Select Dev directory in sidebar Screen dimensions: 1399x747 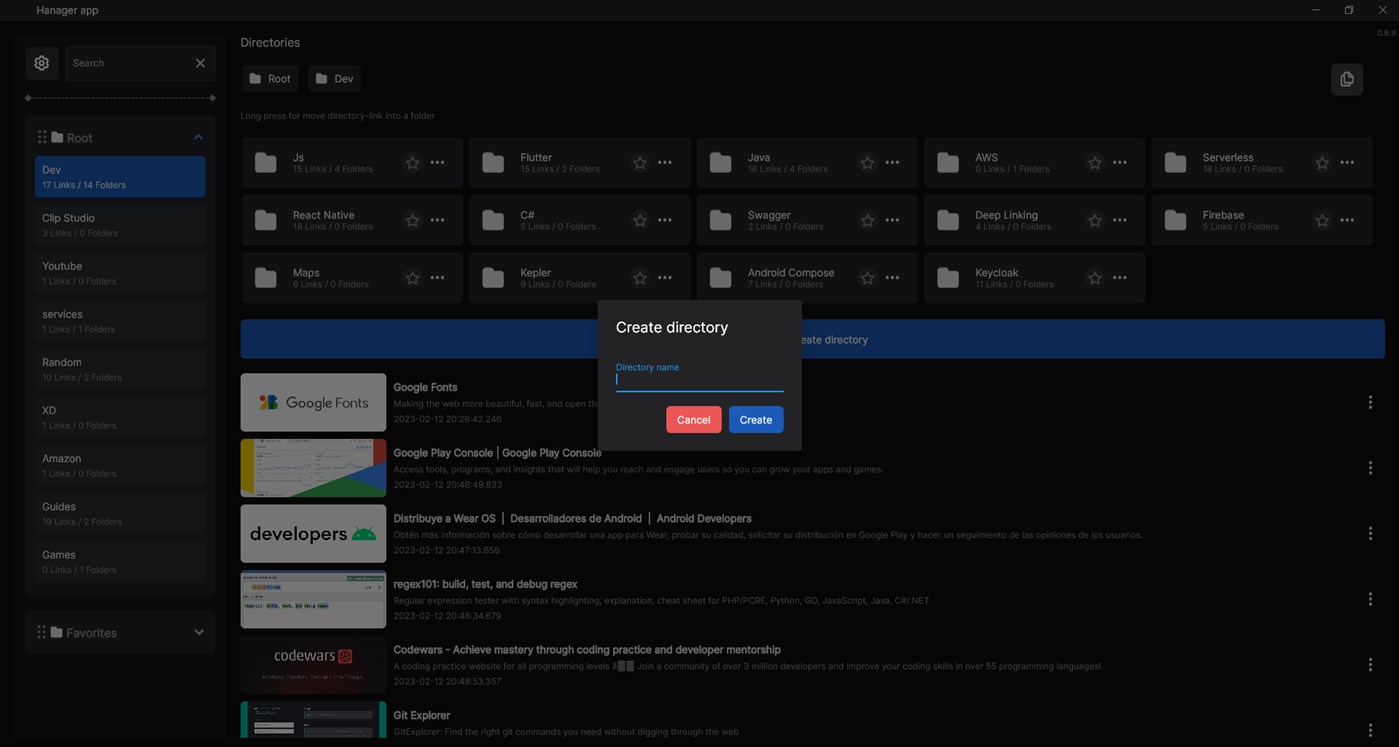120,177
